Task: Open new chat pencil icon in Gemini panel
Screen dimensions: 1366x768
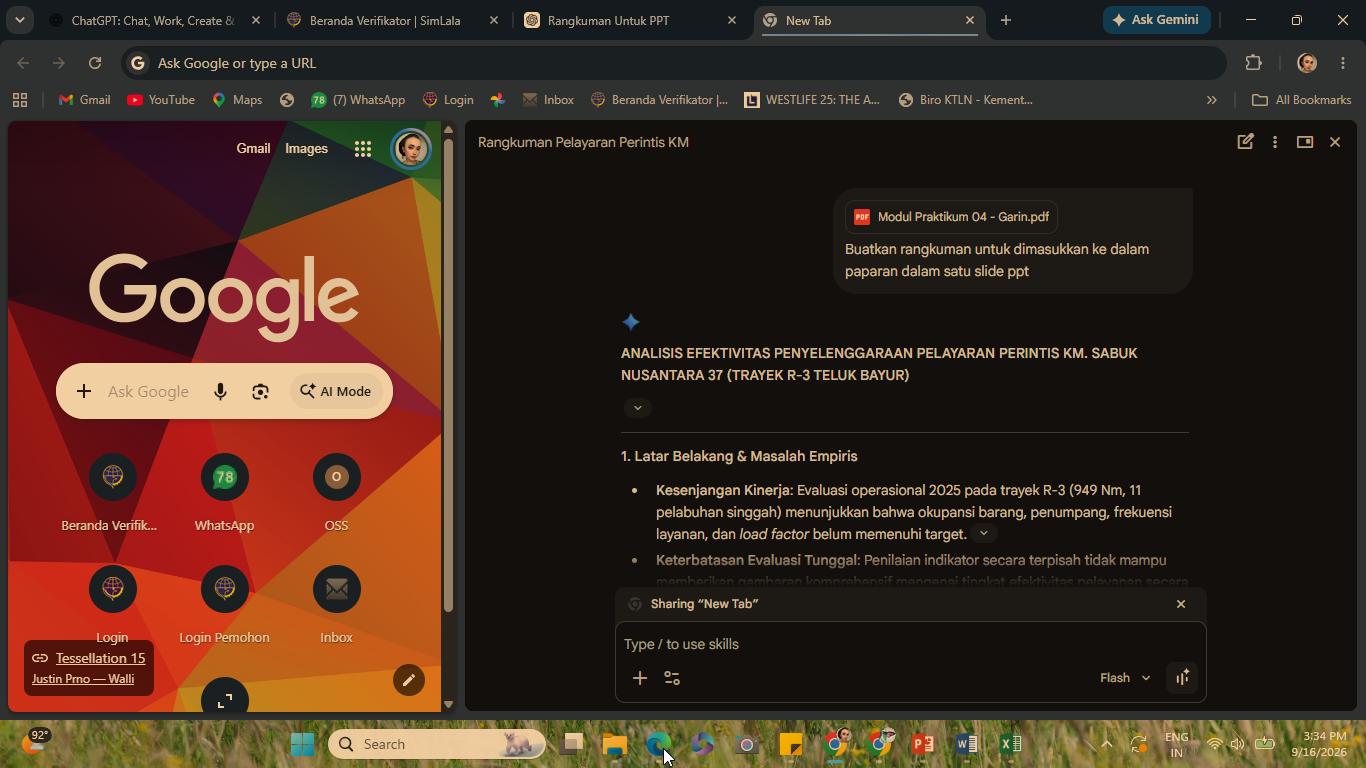Action: pos(1245,142)
